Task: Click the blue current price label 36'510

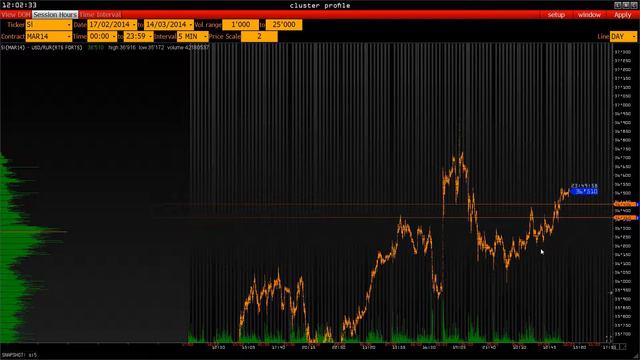Action: (584, 191)
